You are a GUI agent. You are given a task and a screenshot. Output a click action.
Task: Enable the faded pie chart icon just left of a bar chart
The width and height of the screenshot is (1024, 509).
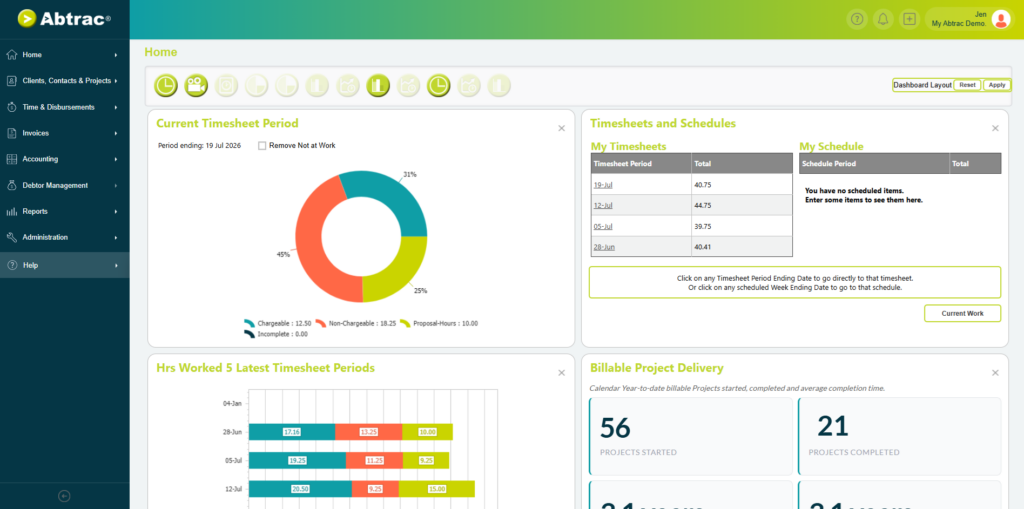(287, 86)
